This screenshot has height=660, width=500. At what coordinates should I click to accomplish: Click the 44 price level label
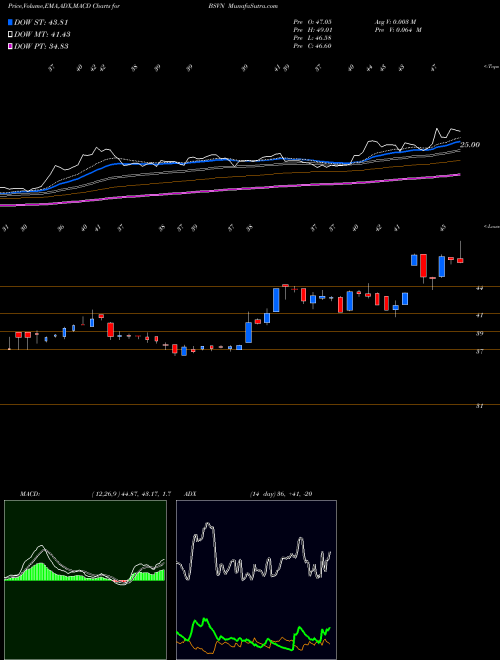[x=479, y=288]
